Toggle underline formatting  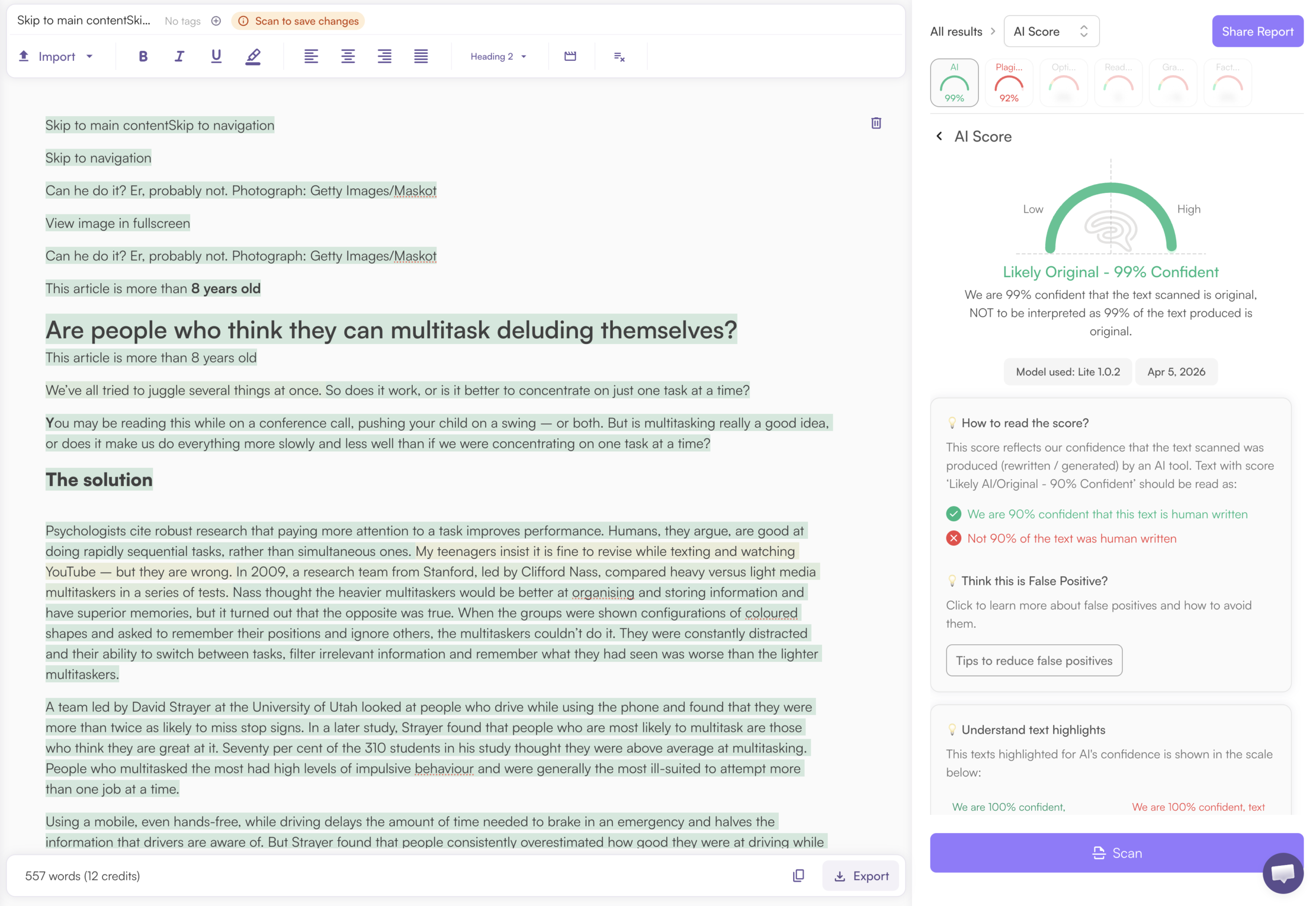216,56
